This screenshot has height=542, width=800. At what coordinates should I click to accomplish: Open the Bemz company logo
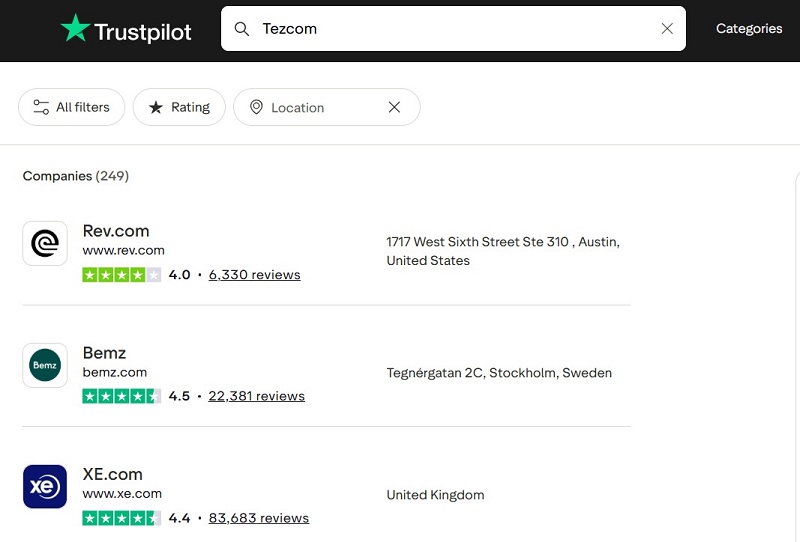(45, 365)
